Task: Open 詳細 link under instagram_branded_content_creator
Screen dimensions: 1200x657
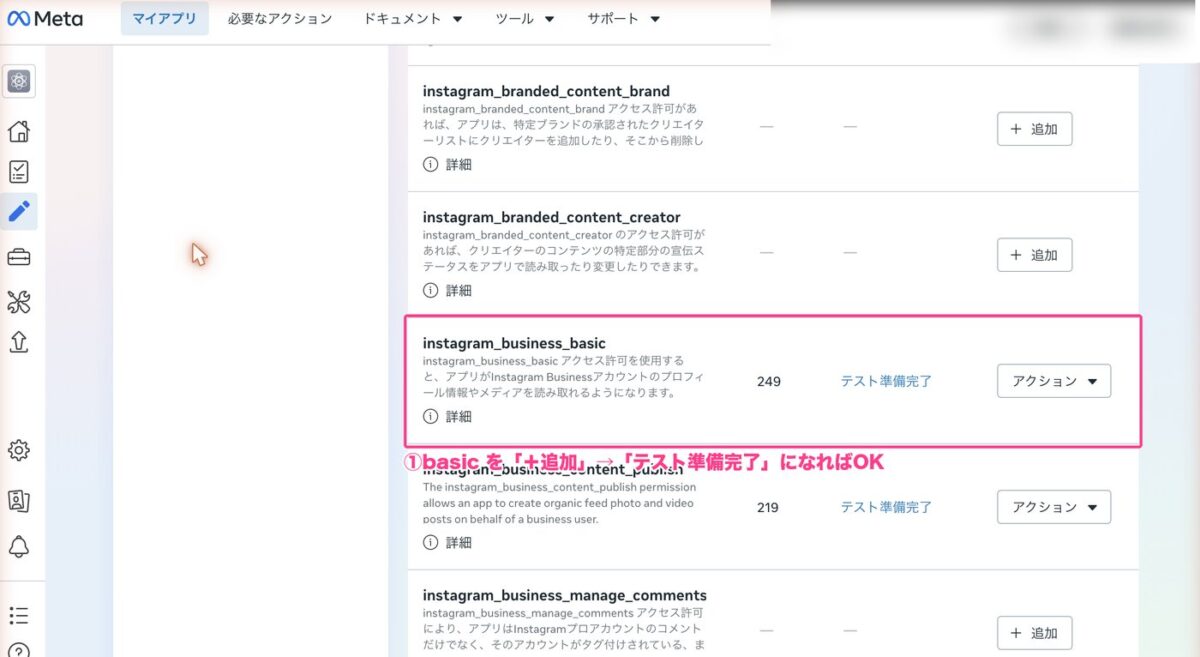Action: click(459, 290)
